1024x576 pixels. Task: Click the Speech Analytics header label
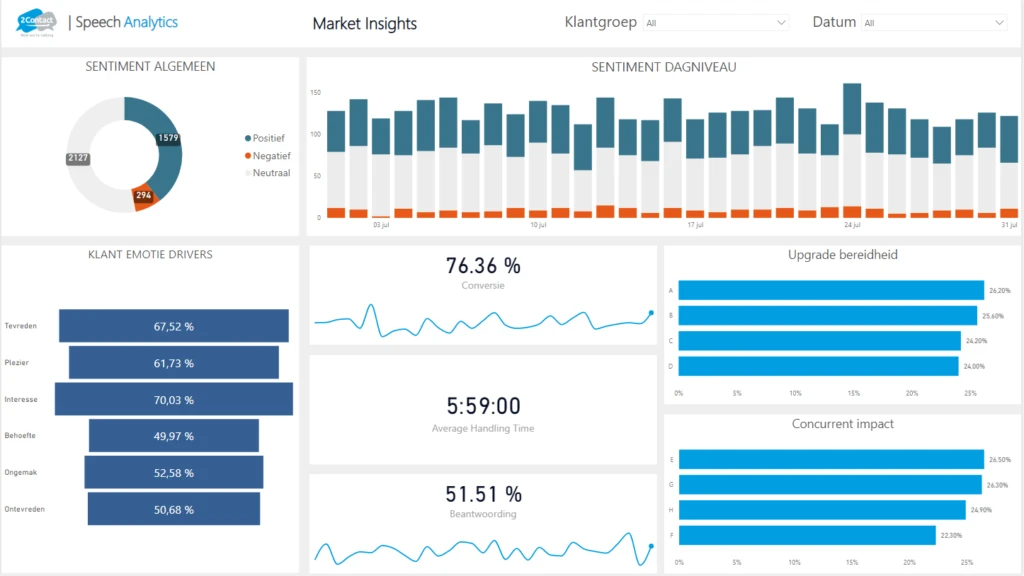[x=127, y=23]
